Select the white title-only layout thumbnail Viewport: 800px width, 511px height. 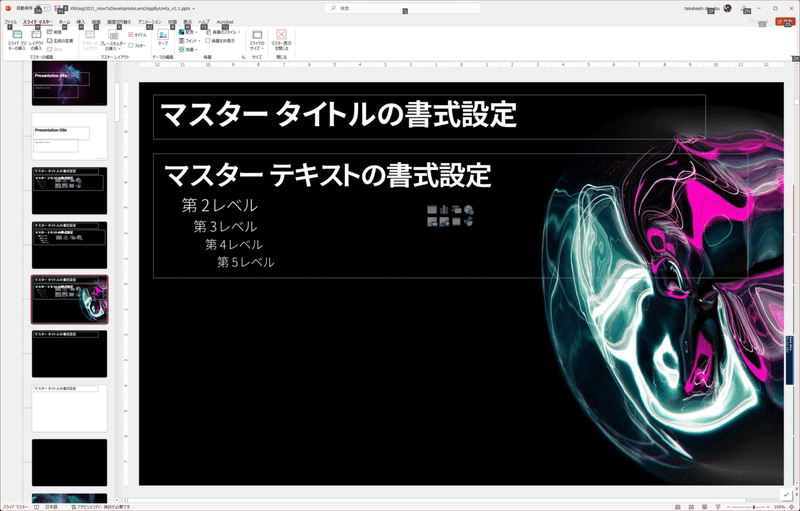point(69,408)
